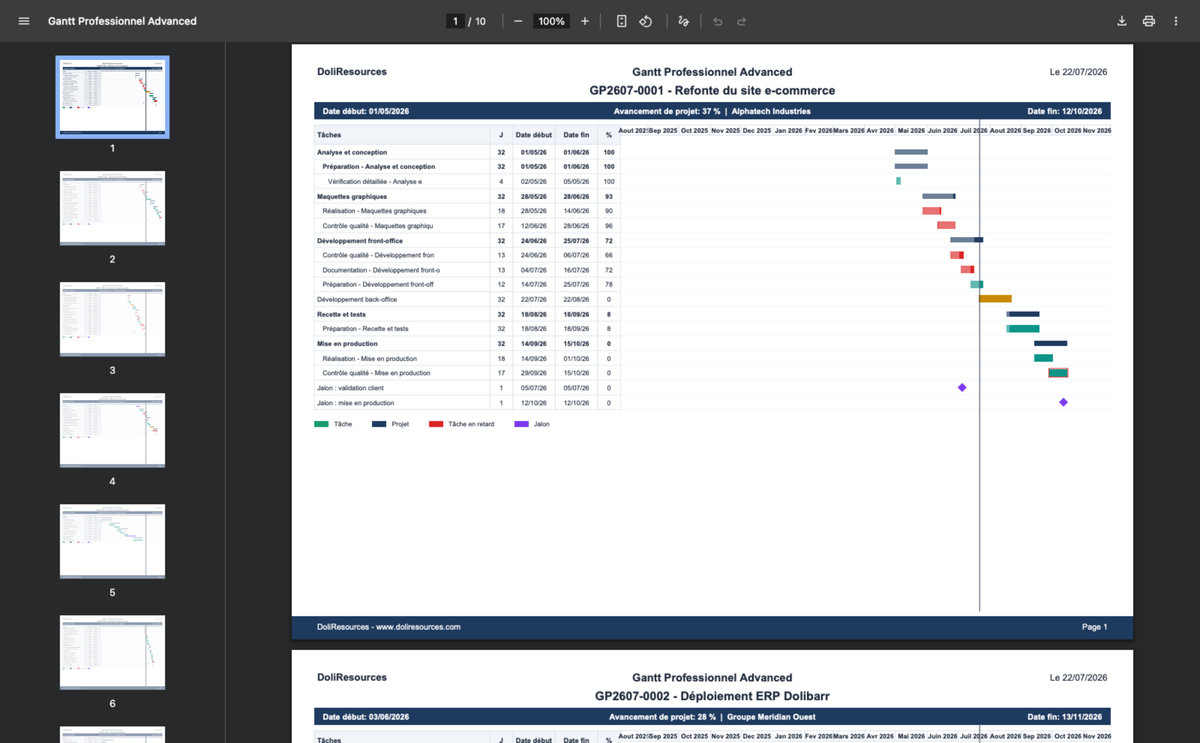
Task: Zoom in with the plus icon
Action: [585, 21]
